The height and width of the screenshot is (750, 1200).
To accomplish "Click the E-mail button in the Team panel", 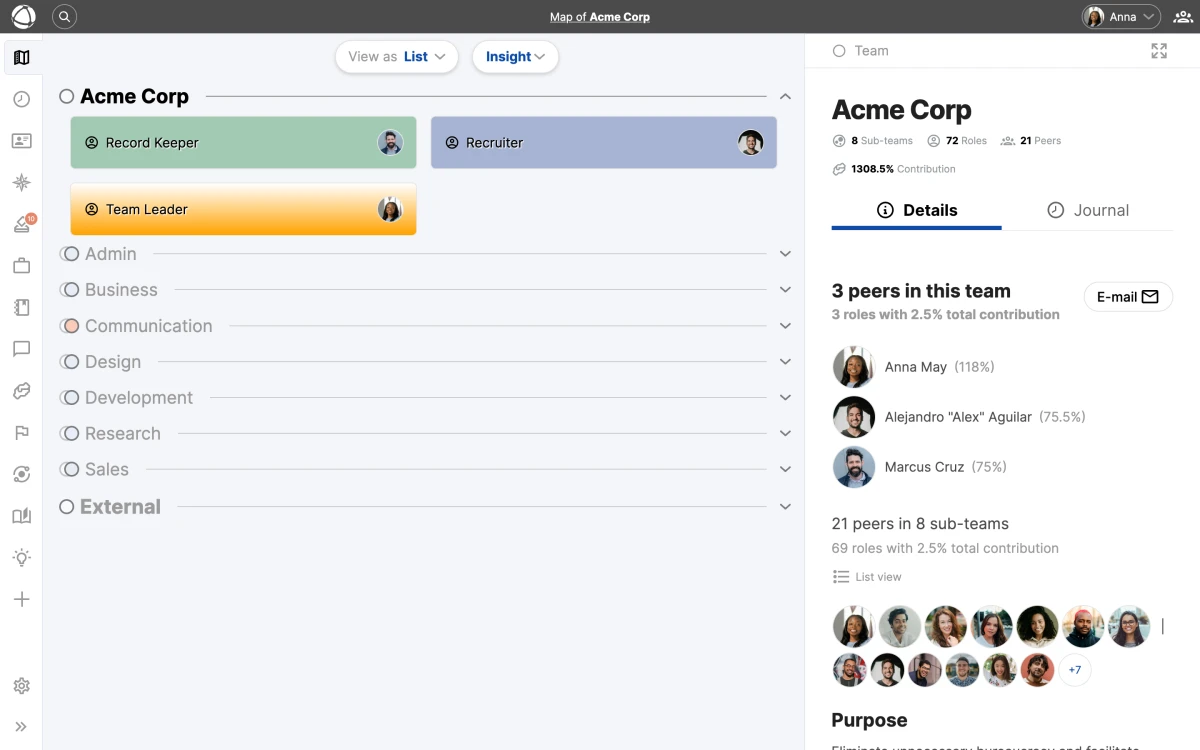I will coord(1128,296).
